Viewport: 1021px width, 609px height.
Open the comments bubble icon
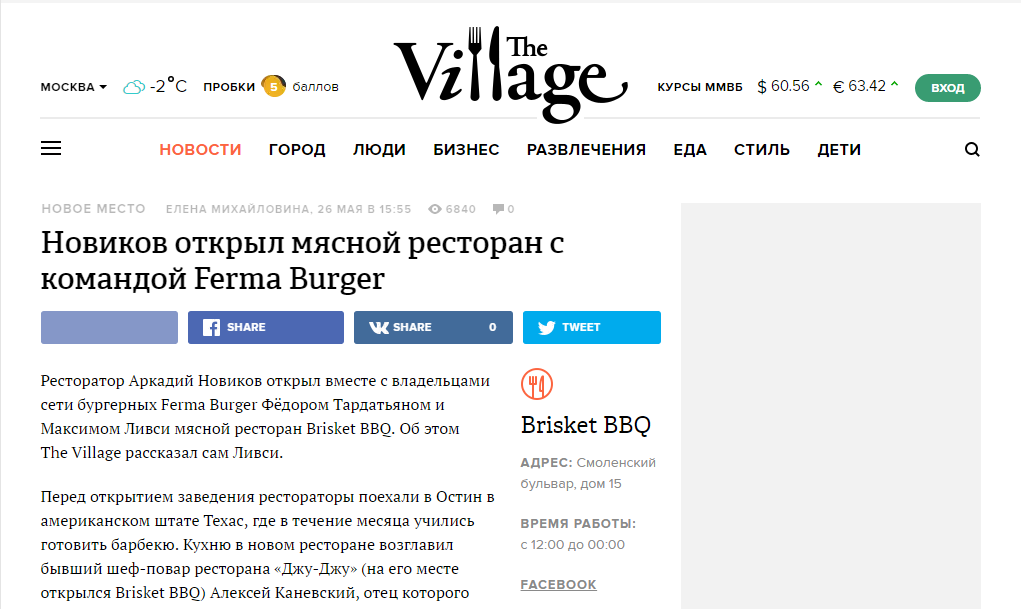tap(499, 209)
